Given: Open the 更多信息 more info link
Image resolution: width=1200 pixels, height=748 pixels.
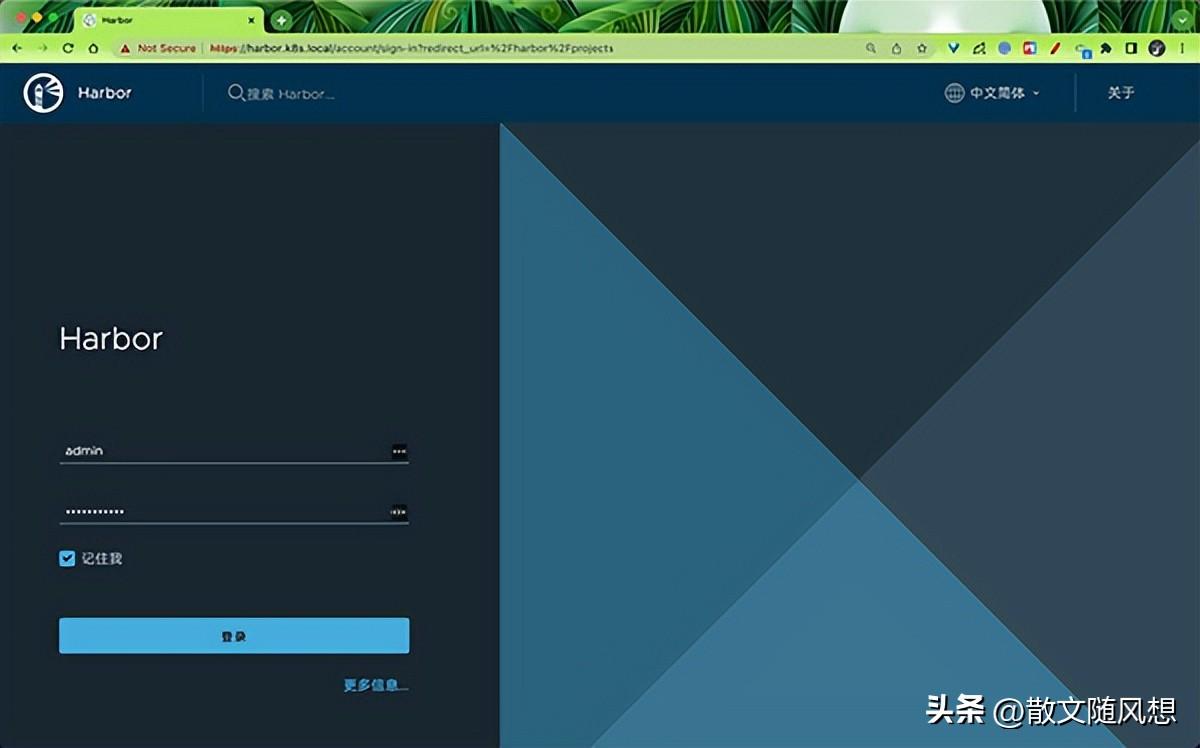Looking at the screenshot, I should [x=375, y=685].
